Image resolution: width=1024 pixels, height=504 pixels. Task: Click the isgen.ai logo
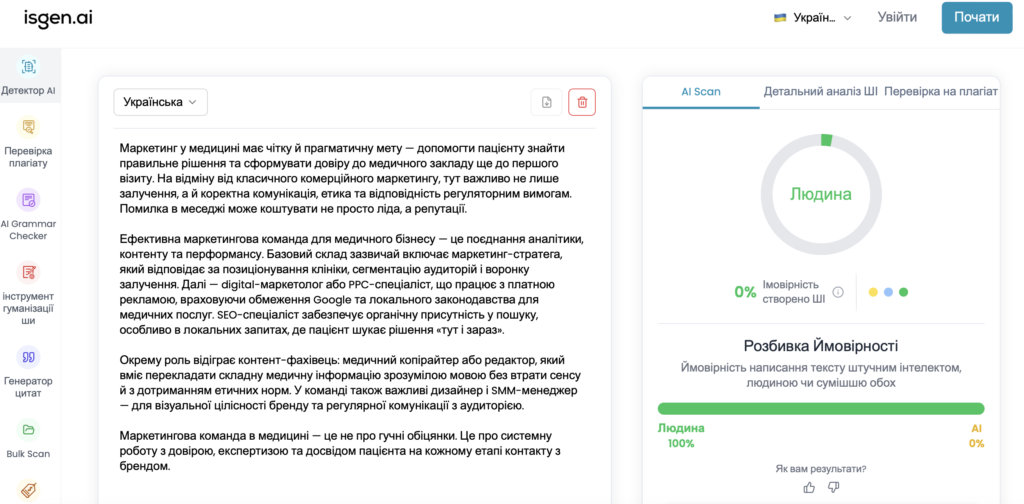coord(58,18)
